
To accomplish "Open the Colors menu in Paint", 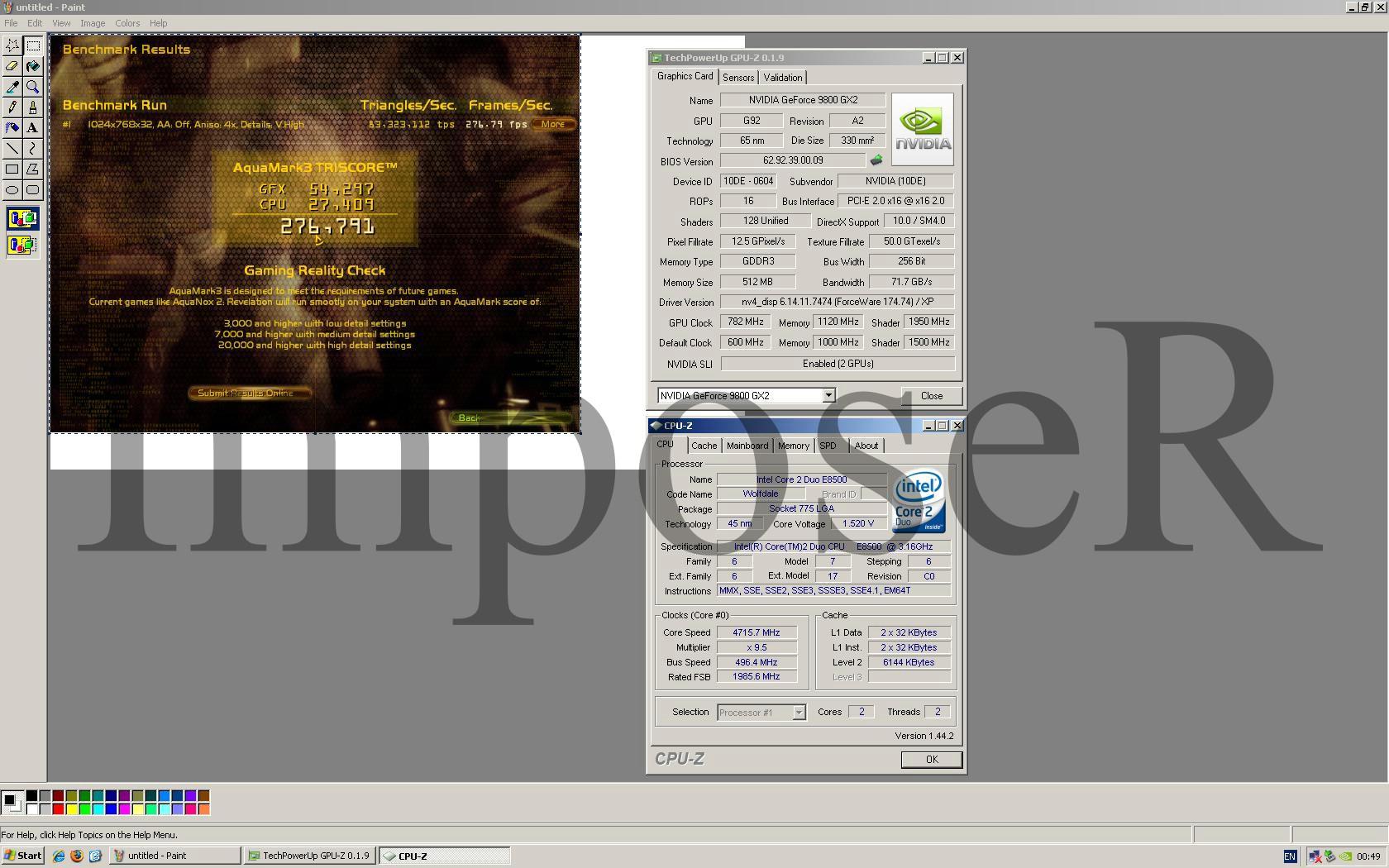I will click(127, 23).
